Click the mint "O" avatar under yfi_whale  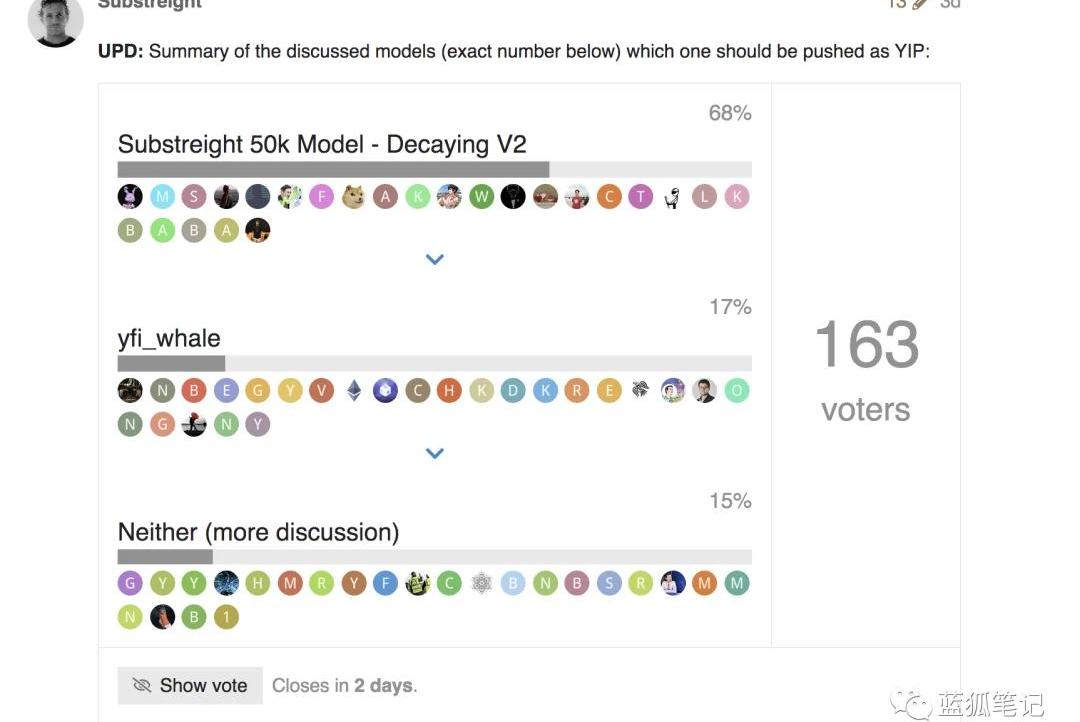click(736, 391)
